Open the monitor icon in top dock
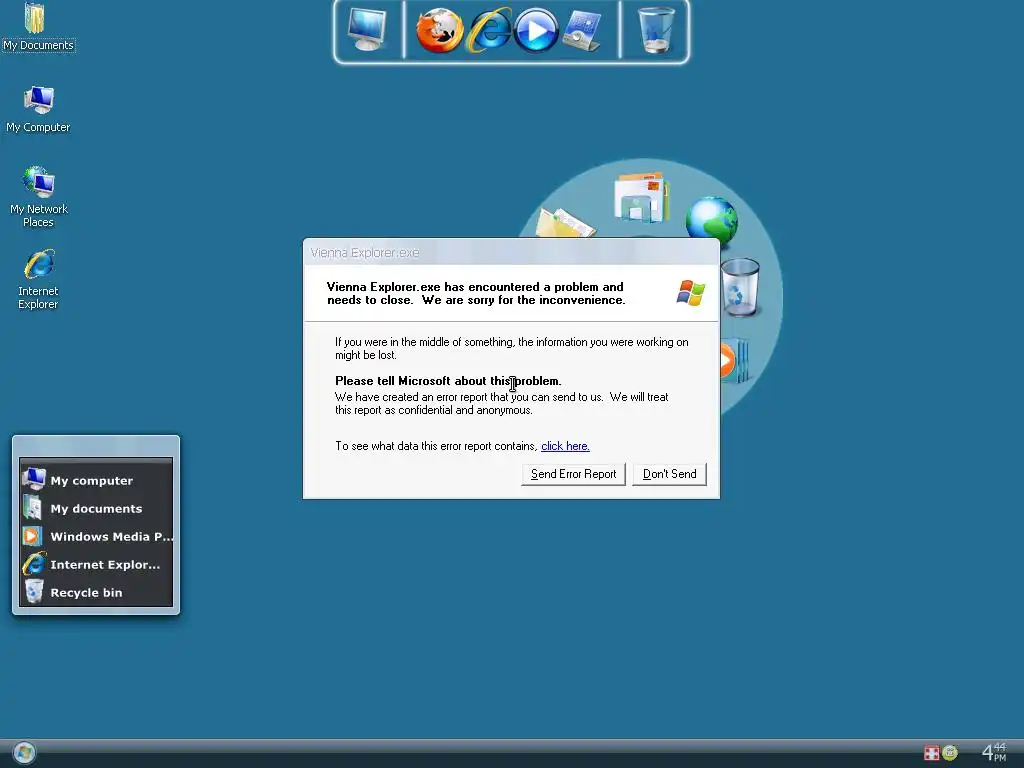Viewport: 1024px width, 768px height. [367, 29]
